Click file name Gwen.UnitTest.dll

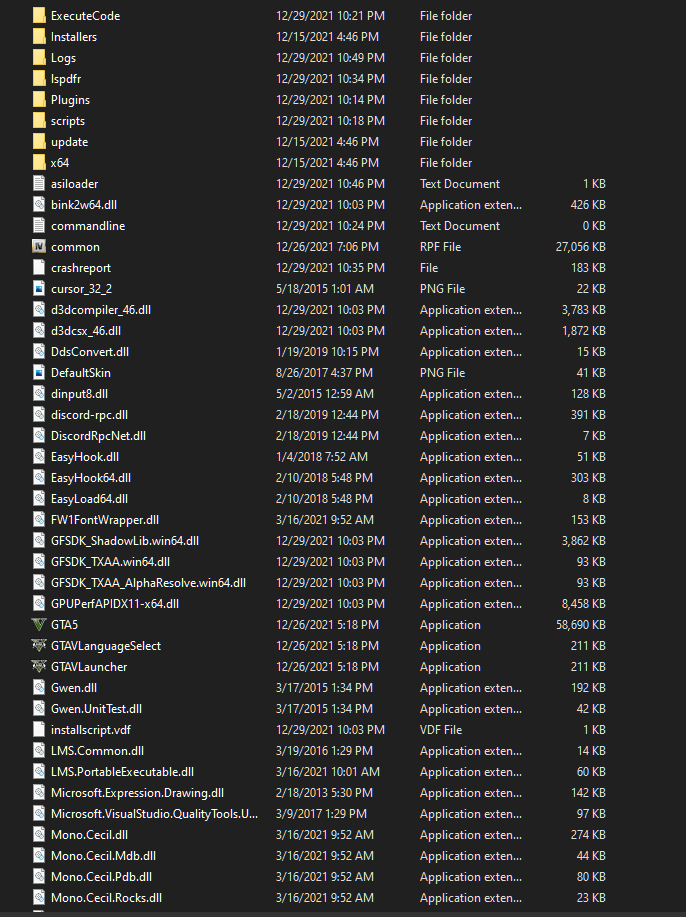[96, 709]
